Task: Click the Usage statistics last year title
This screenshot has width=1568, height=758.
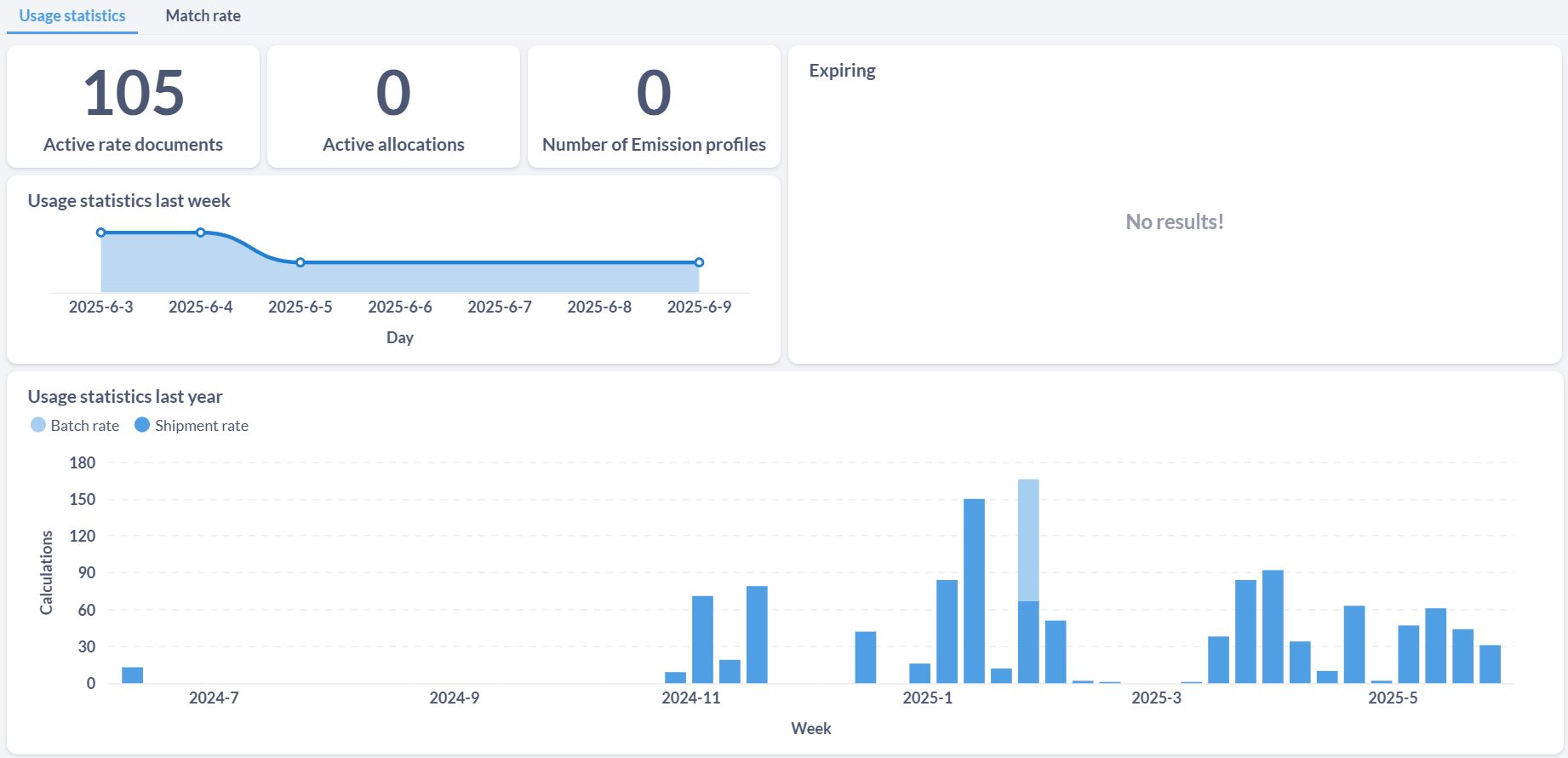Action: click(125, 397)
